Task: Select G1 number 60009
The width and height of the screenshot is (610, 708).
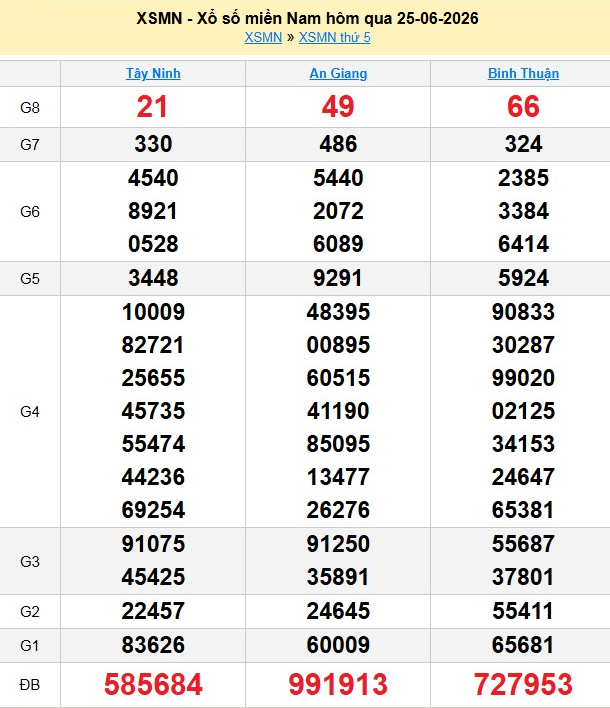Action: [338, 645]
